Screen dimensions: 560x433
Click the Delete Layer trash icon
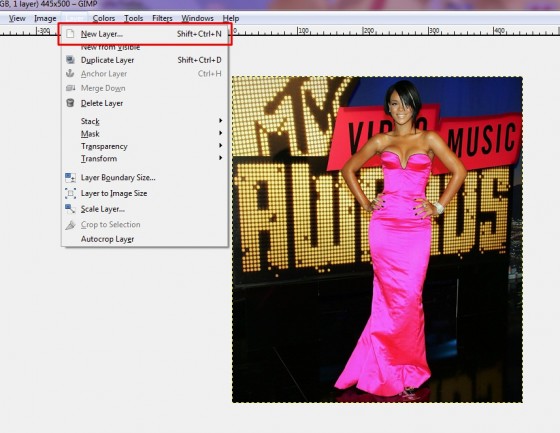[x=70, y=103]
